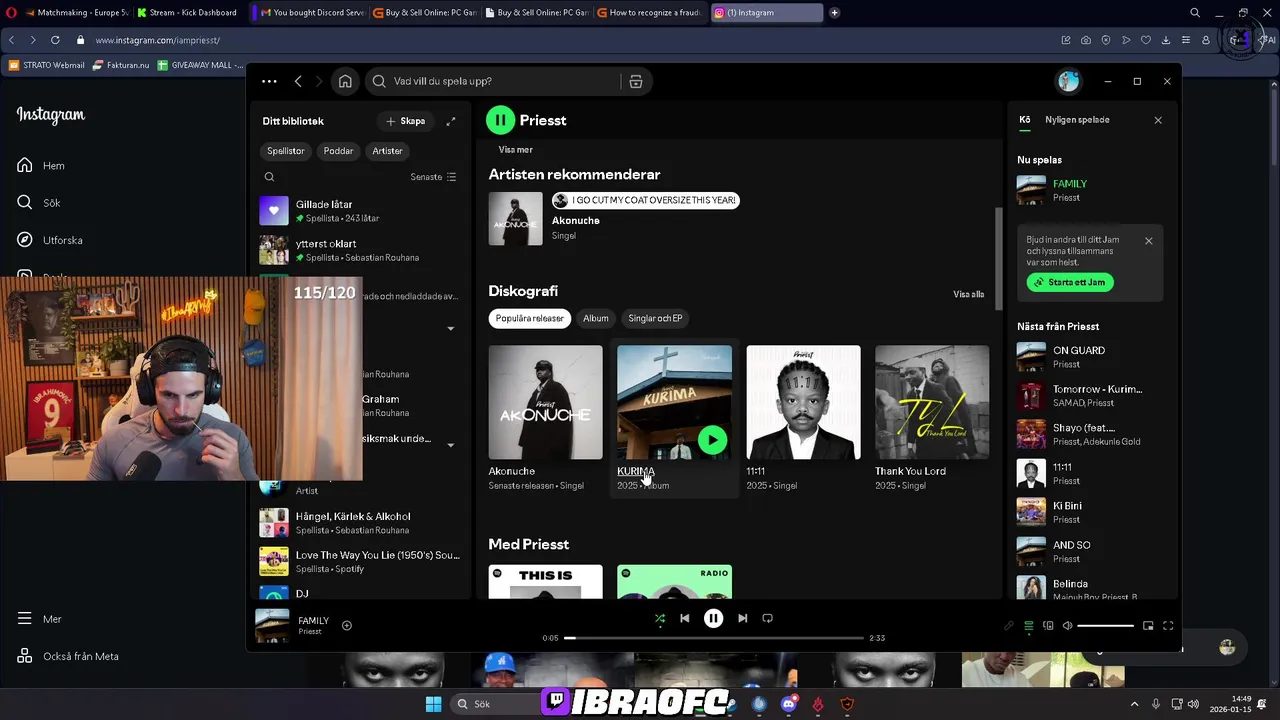Click the Visa mer link
The image size is (1280, 720).
(515, 150)
